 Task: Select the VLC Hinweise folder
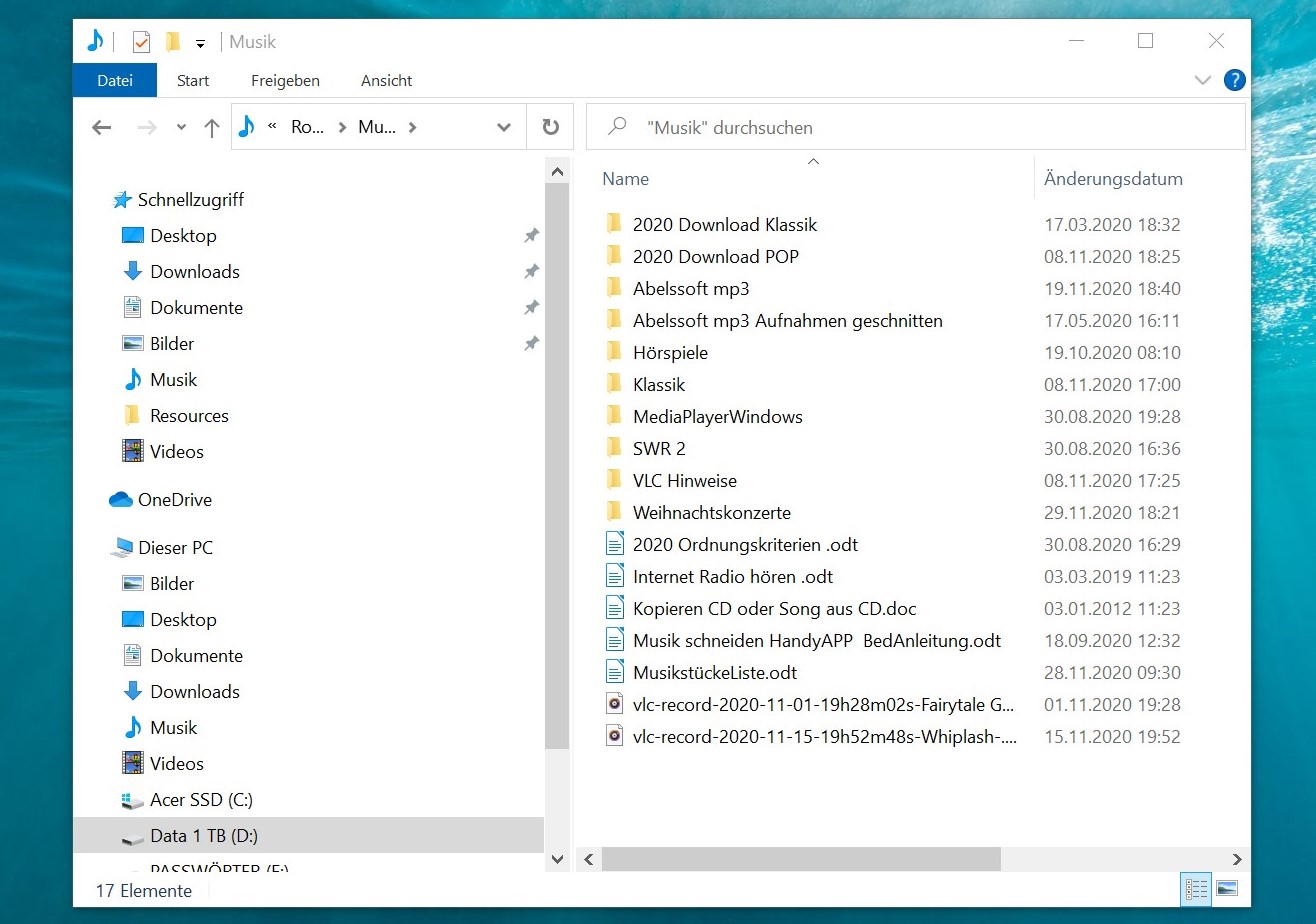[685, 480]
